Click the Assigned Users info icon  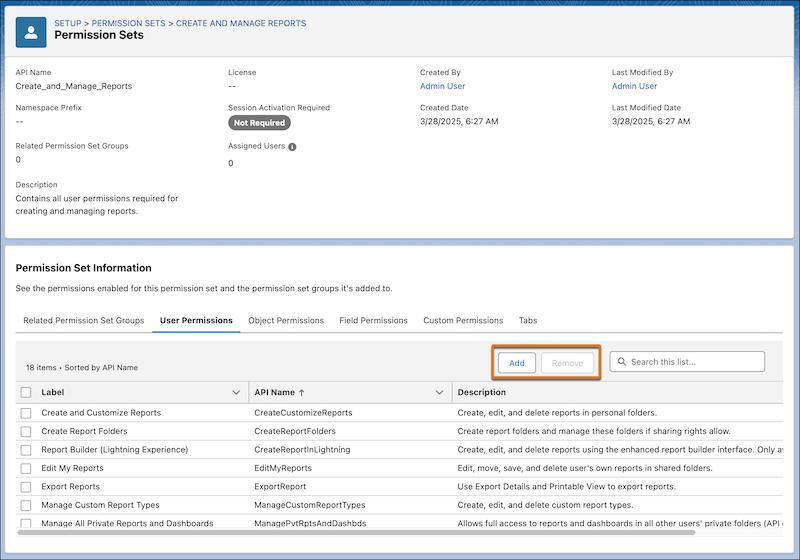(292, 146)
